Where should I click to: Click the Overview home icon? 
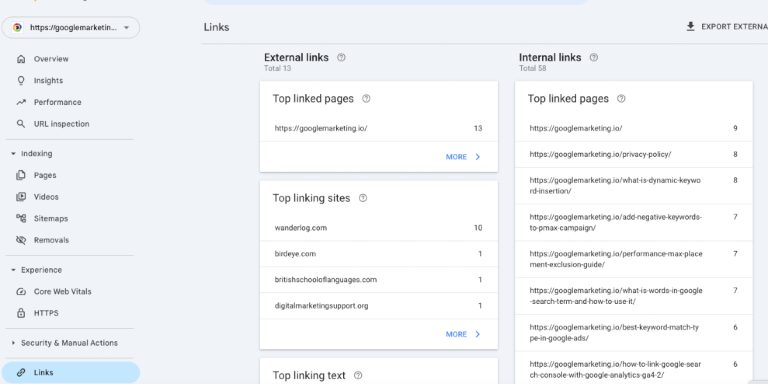coord(21,59)
